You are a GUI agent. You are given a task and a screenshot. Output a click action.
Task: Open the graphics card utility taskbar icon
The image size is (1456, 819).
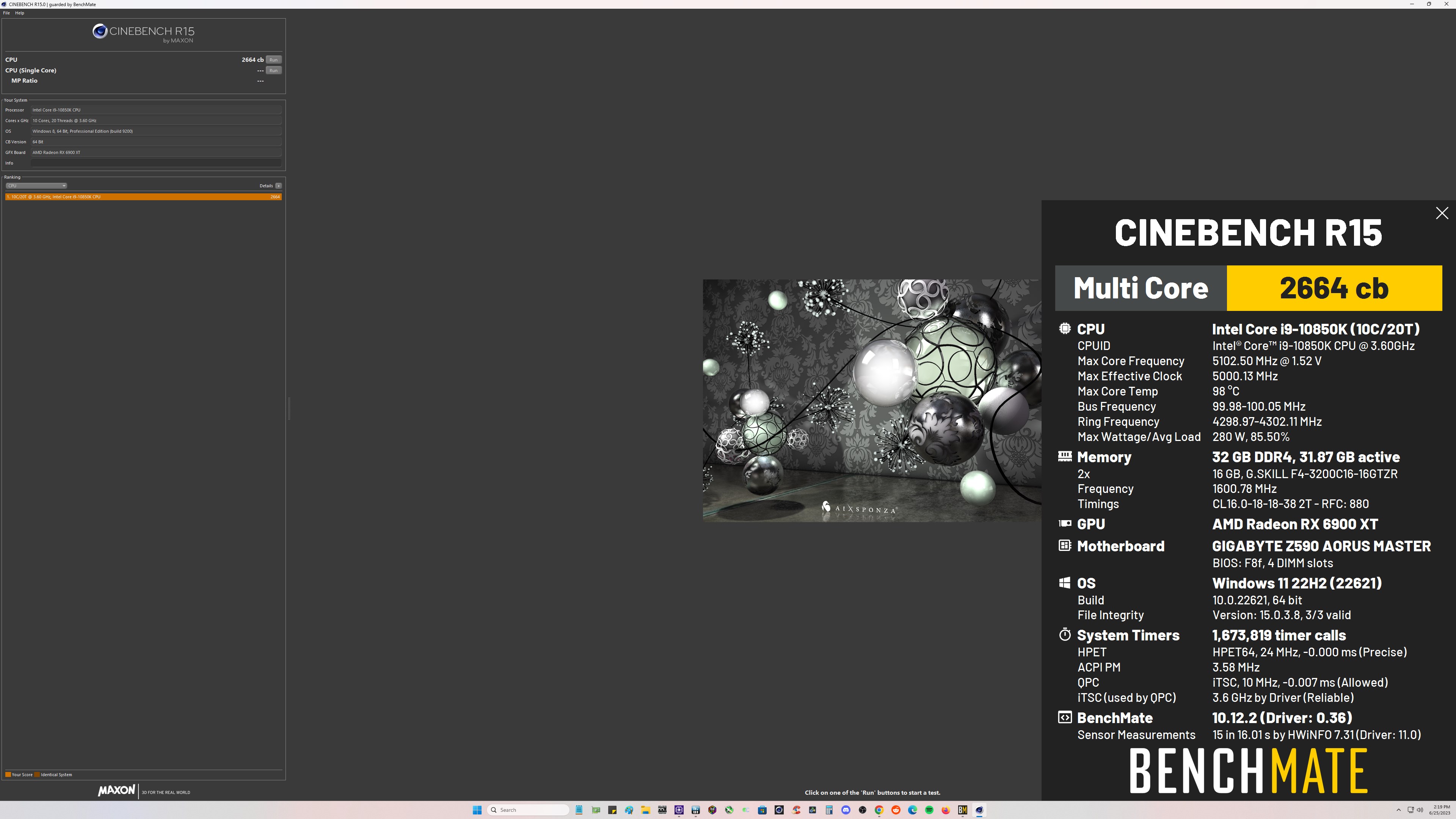pyautogui.click(x=596, y=810)
